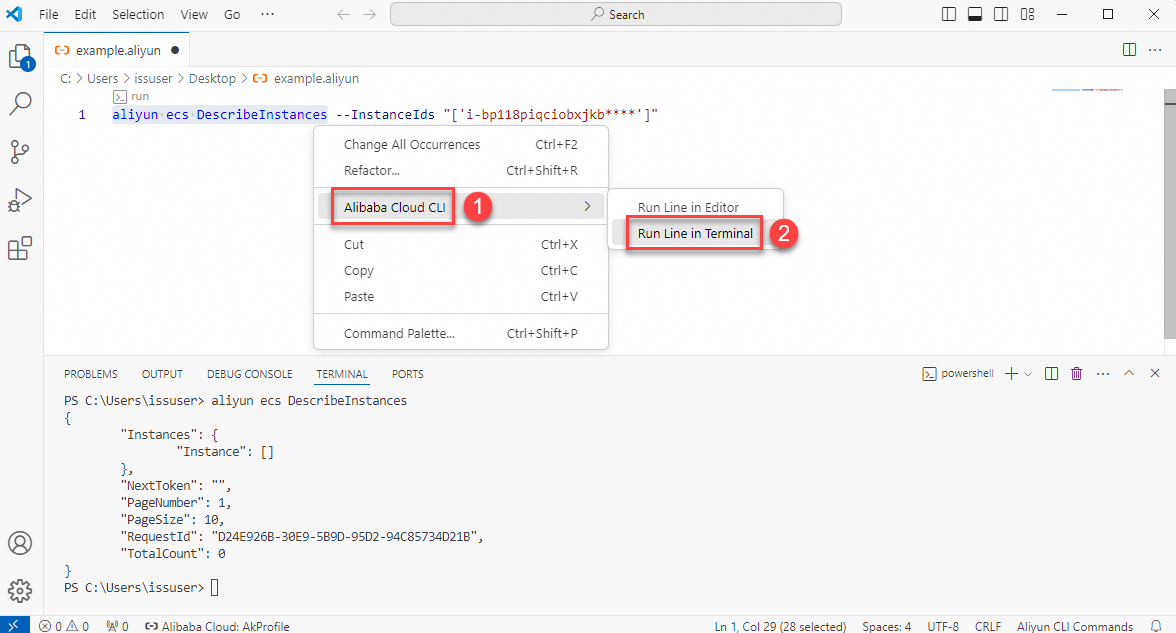1176x633 pixels.
Task: Open the notifications bell
Action: [x=1156, y=626]
